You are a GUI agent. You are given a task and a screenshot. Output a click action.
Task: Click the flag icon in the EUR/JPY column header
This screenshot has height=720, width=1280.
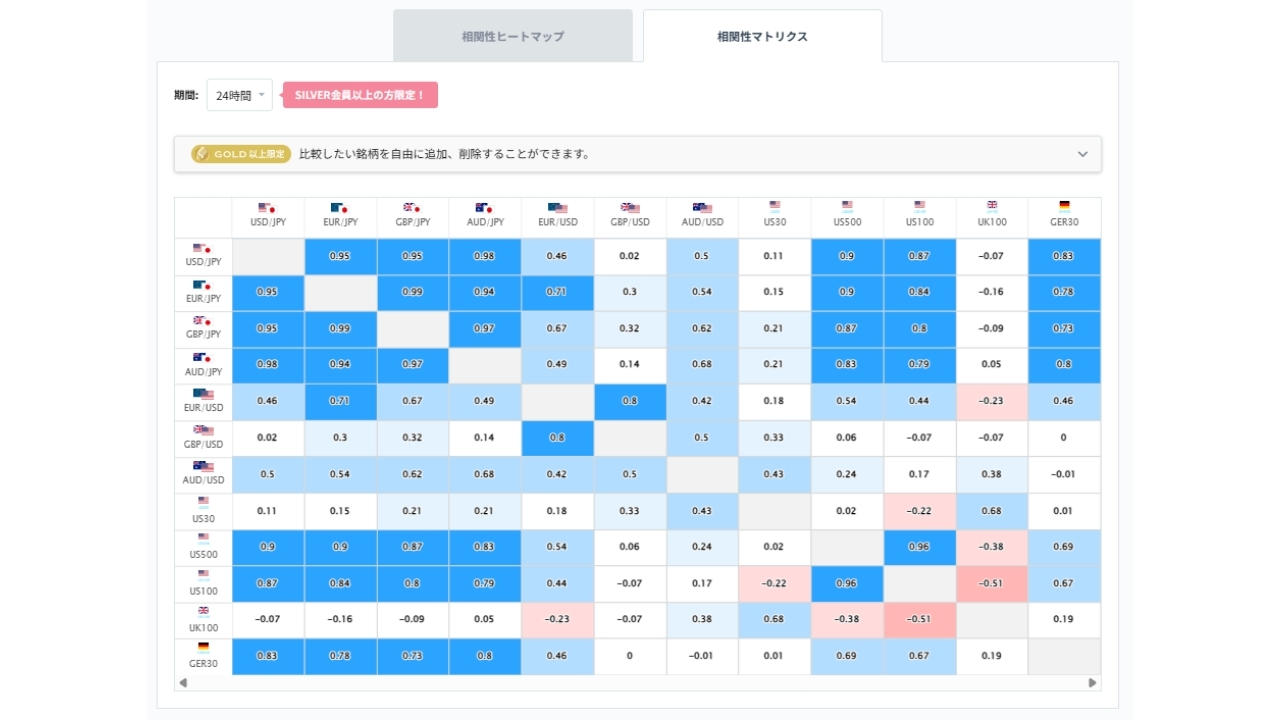(x=339, y=208)
